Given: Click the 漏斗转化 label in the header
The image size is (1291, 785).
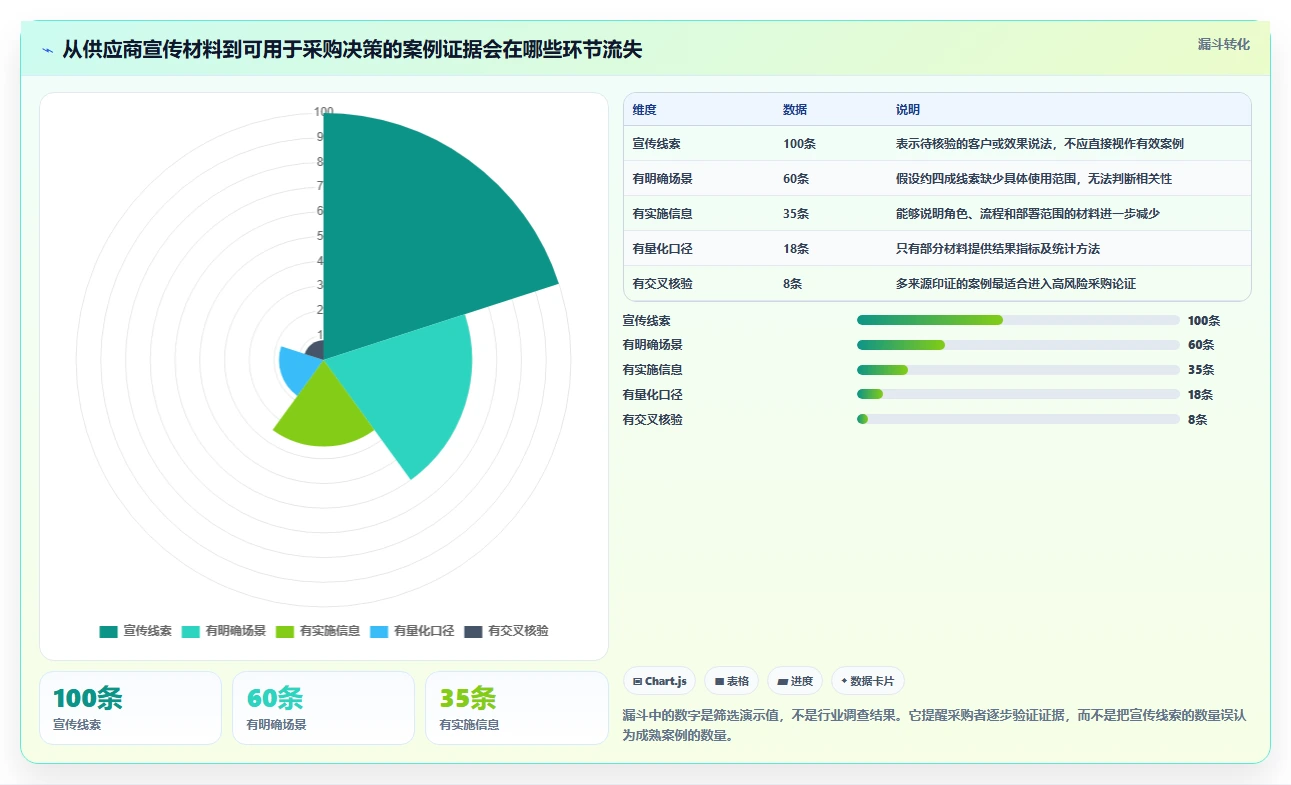Looking at the screenshot, I should tap(1224, 44).
